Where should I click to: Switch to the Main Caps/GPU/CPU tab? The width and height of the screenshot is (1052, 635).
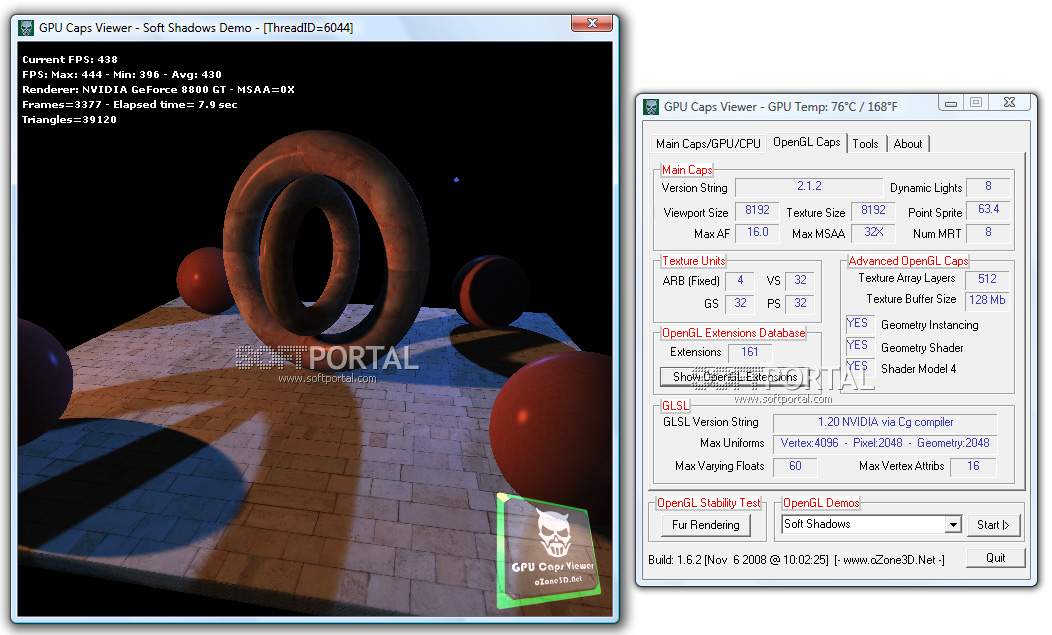[708, 144]
